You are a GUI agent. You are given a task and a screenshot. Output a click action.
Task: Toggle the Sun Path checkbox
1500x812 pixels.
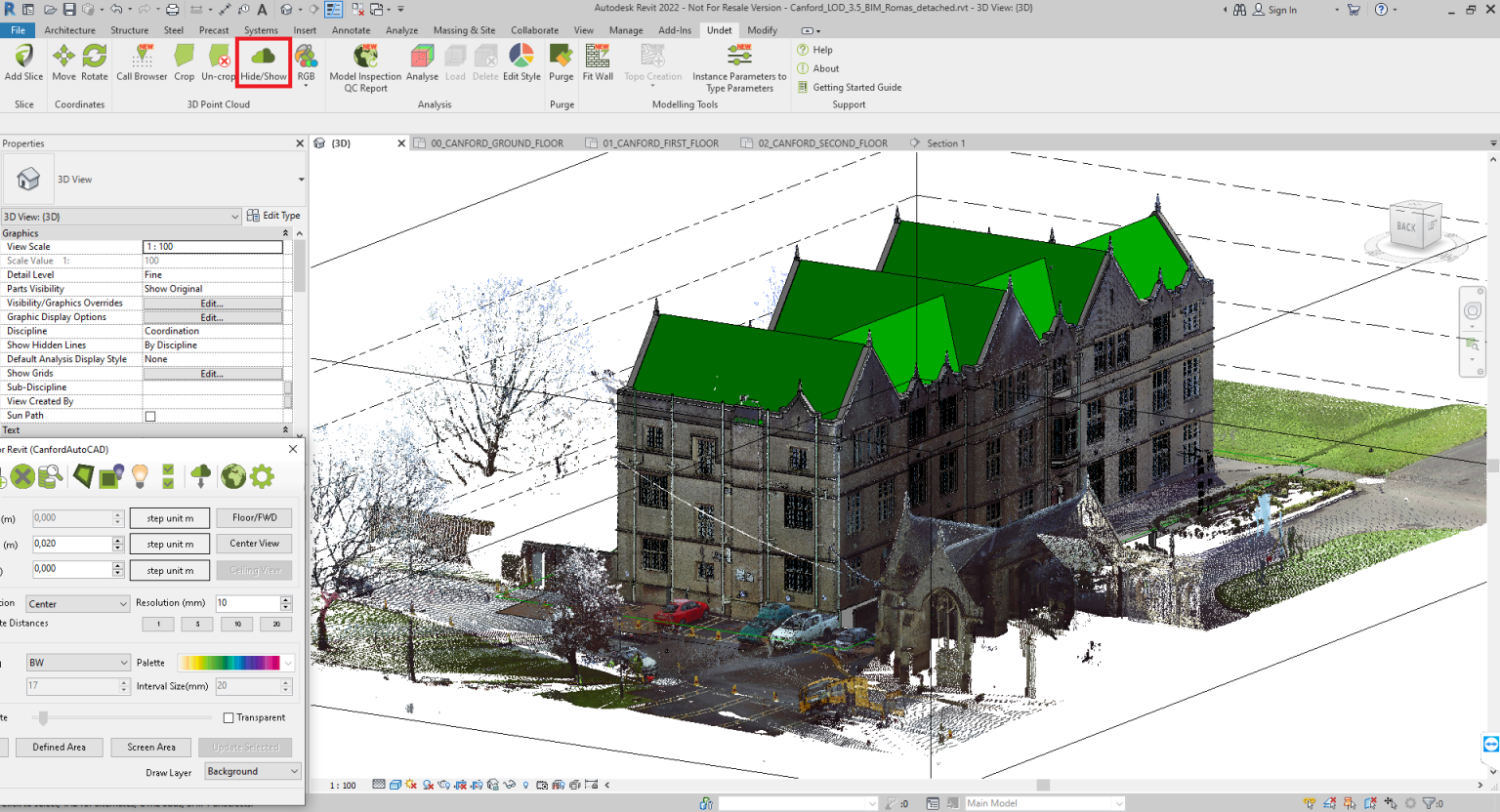tap(150, 416)
